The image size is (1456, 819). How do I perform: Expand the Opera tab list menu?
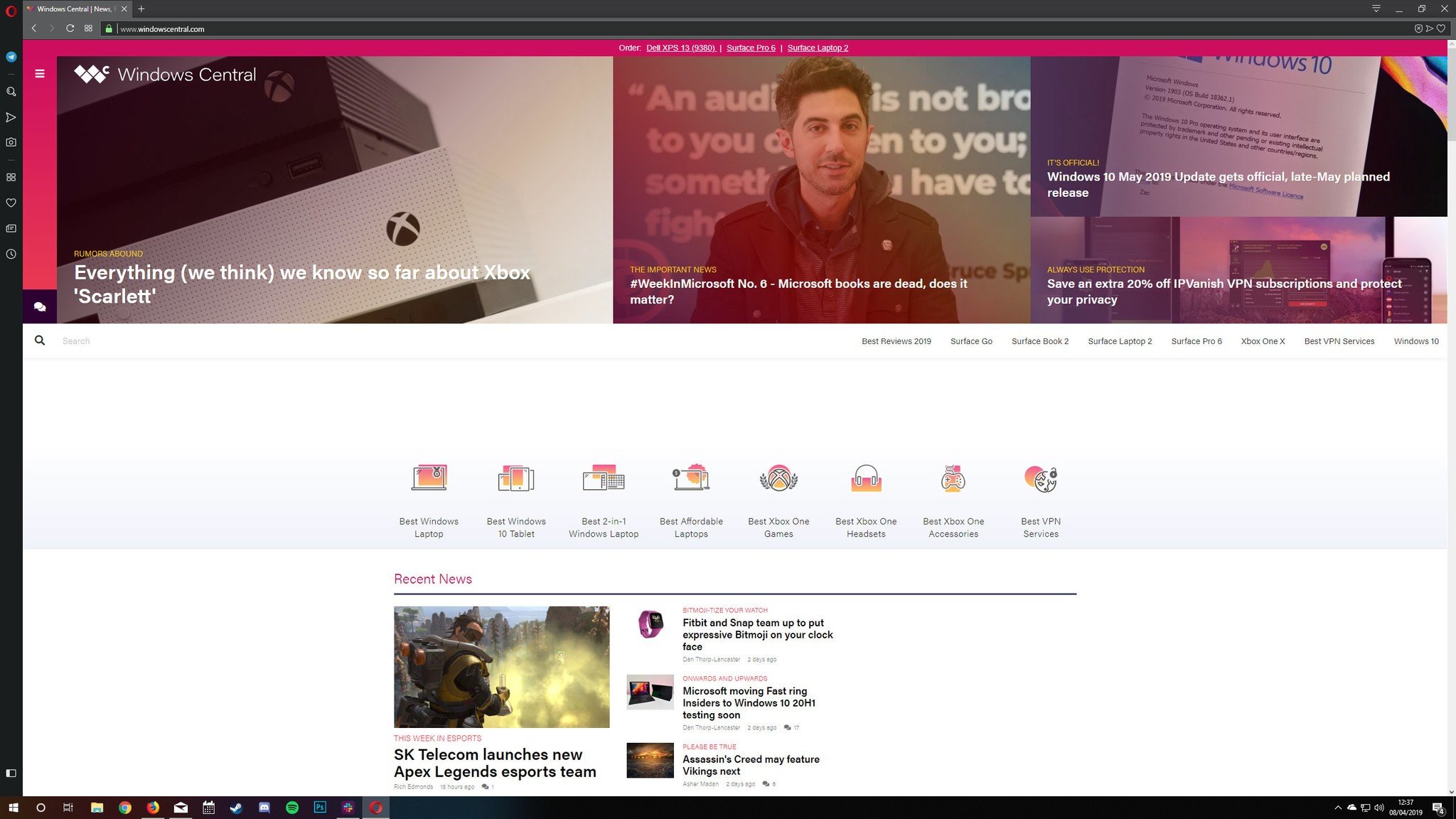(1376, 9)
